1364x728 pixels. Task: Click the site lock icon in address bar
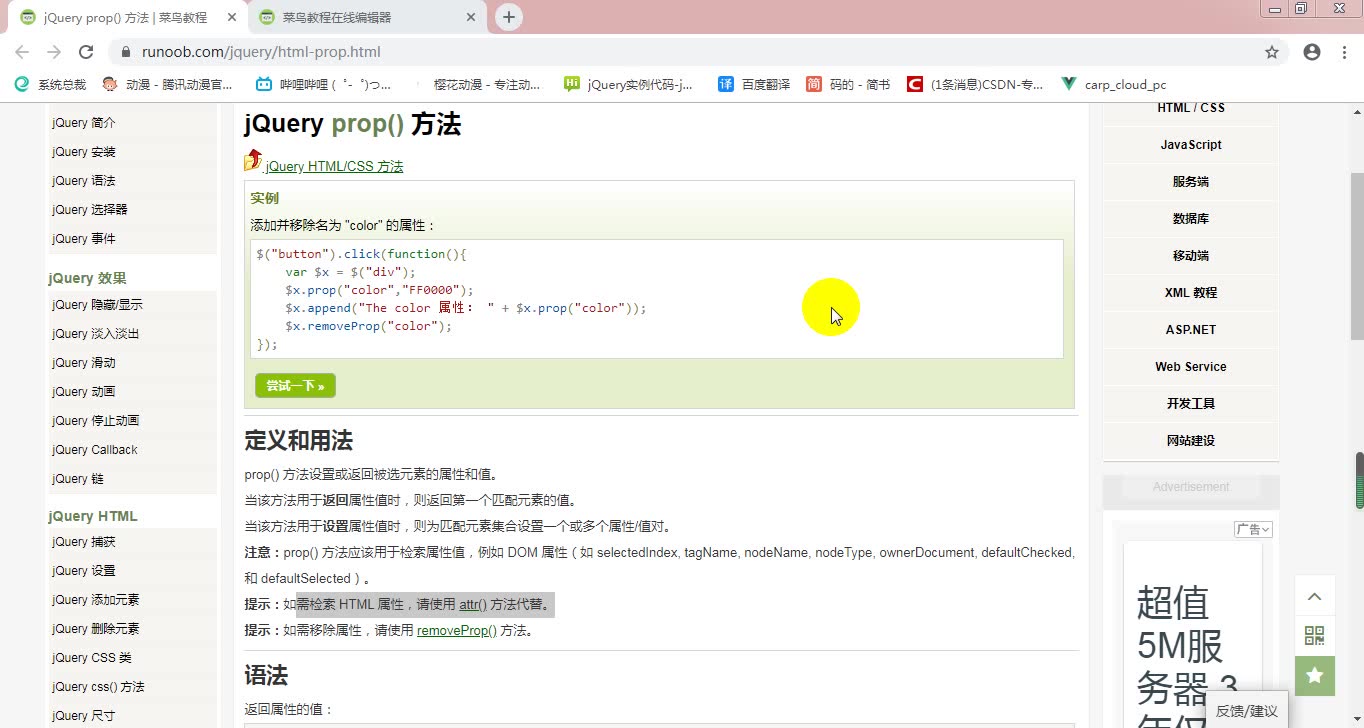[x=127, y=52]
